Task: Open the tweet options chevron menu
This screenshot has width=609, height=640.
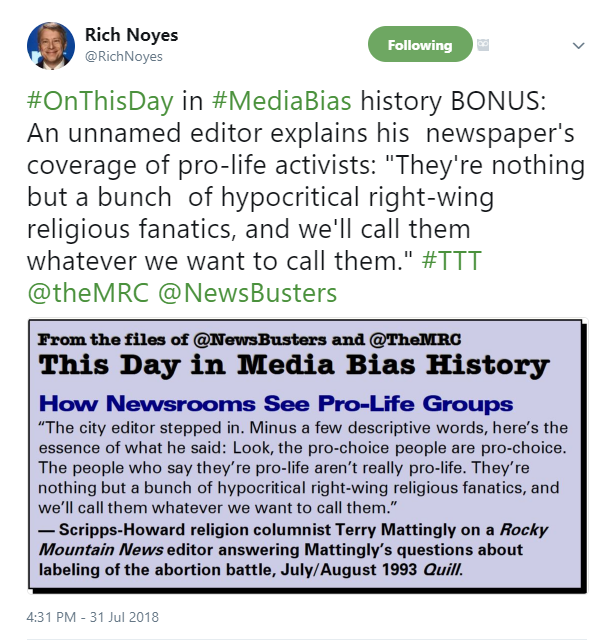Action: point(578,45)
